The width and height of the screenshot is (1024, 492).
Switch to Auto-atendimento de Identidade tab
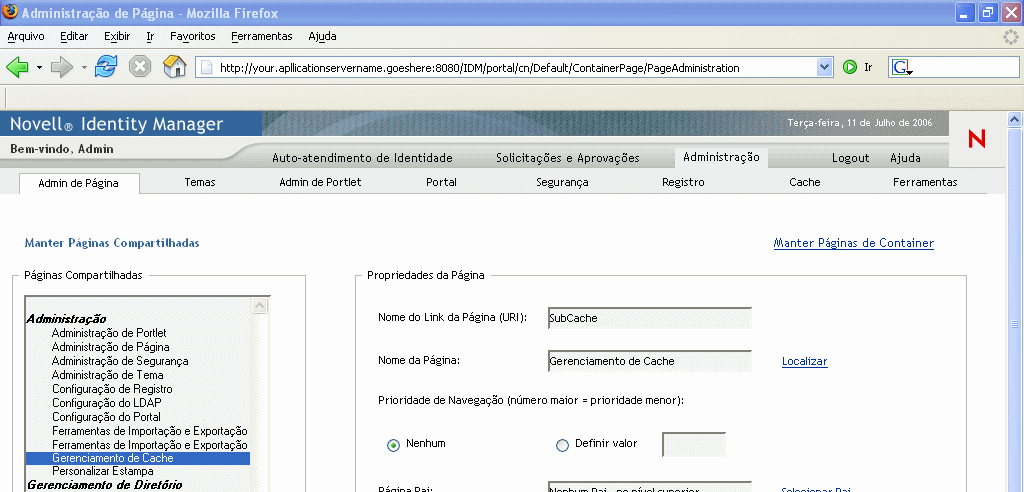click(x=362, y=158)
